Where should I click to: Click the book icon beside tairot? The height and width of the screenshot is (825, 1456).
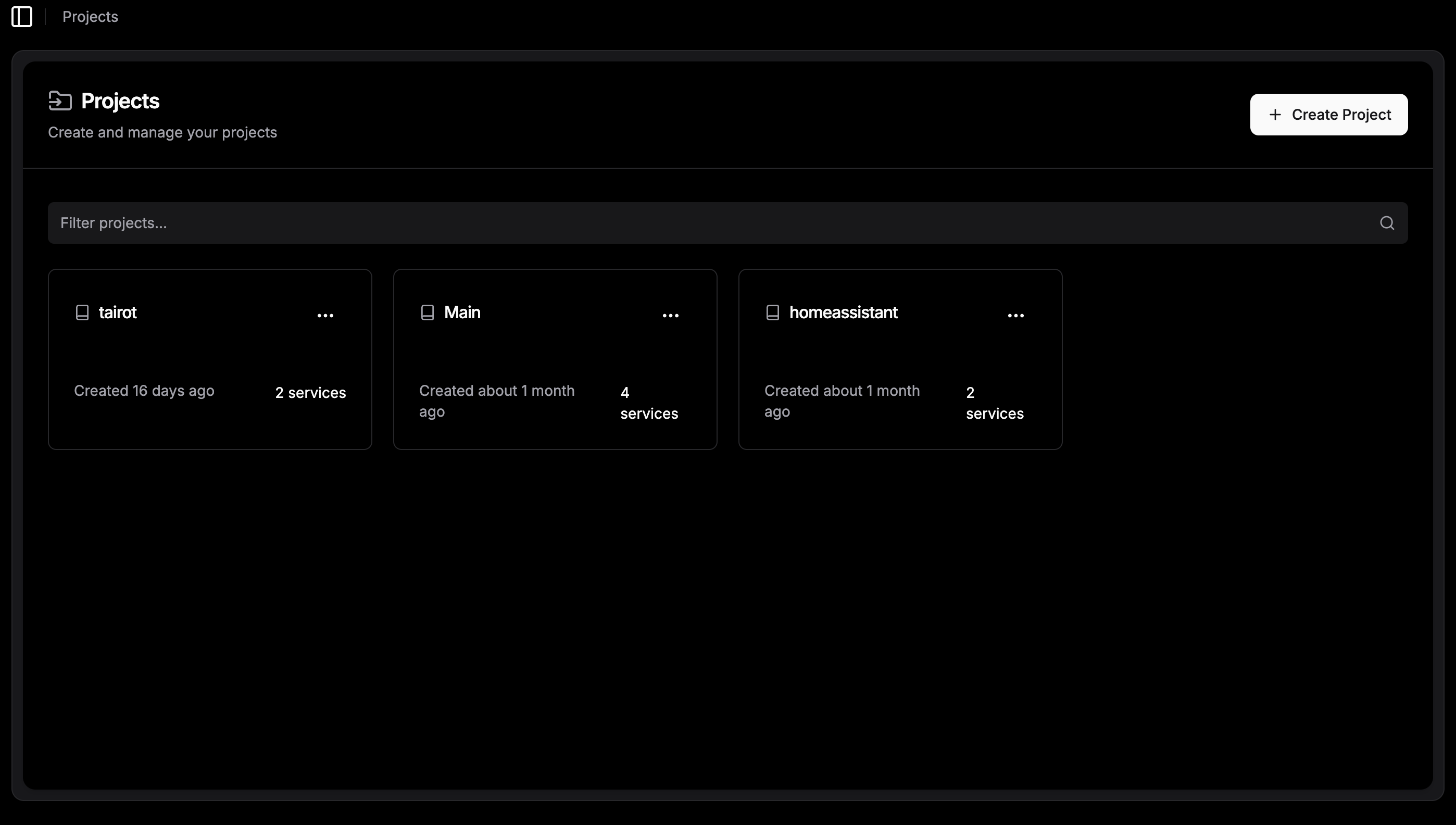coord(82,313)
